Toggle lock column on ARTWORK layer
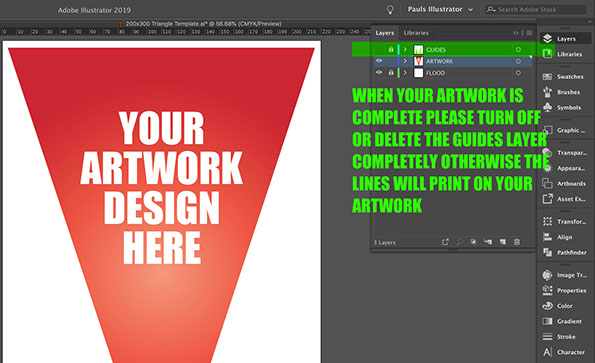The width and height of the screenshot is (595, 363). (391, 61)
